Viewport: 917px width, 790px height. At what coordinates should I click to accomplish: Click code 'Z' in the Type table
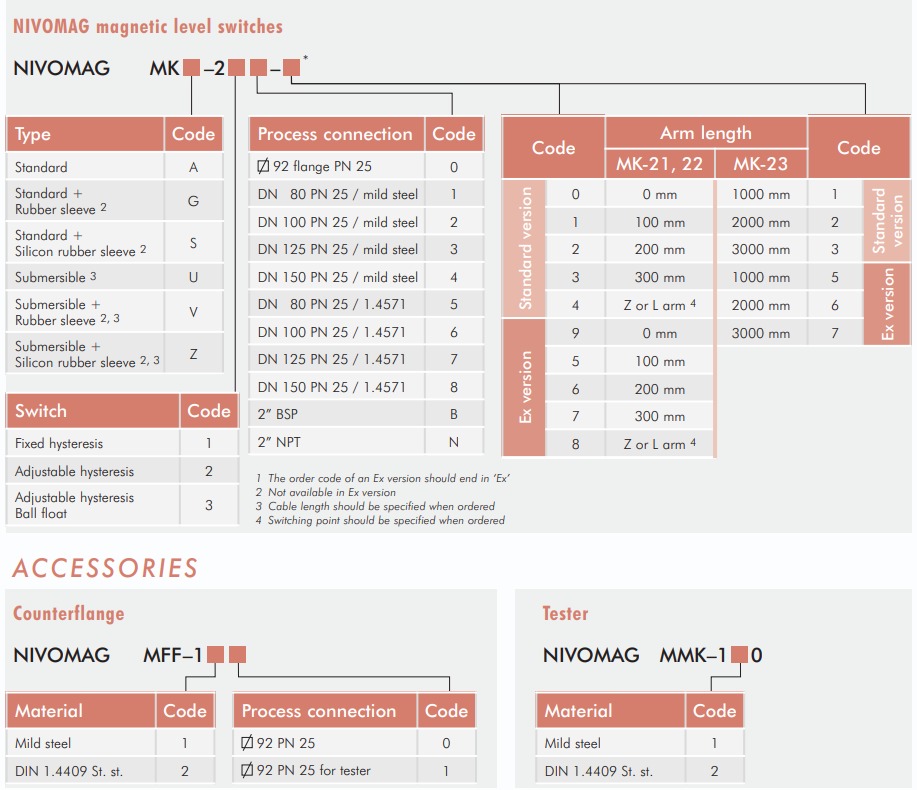(x=194, y=354)
